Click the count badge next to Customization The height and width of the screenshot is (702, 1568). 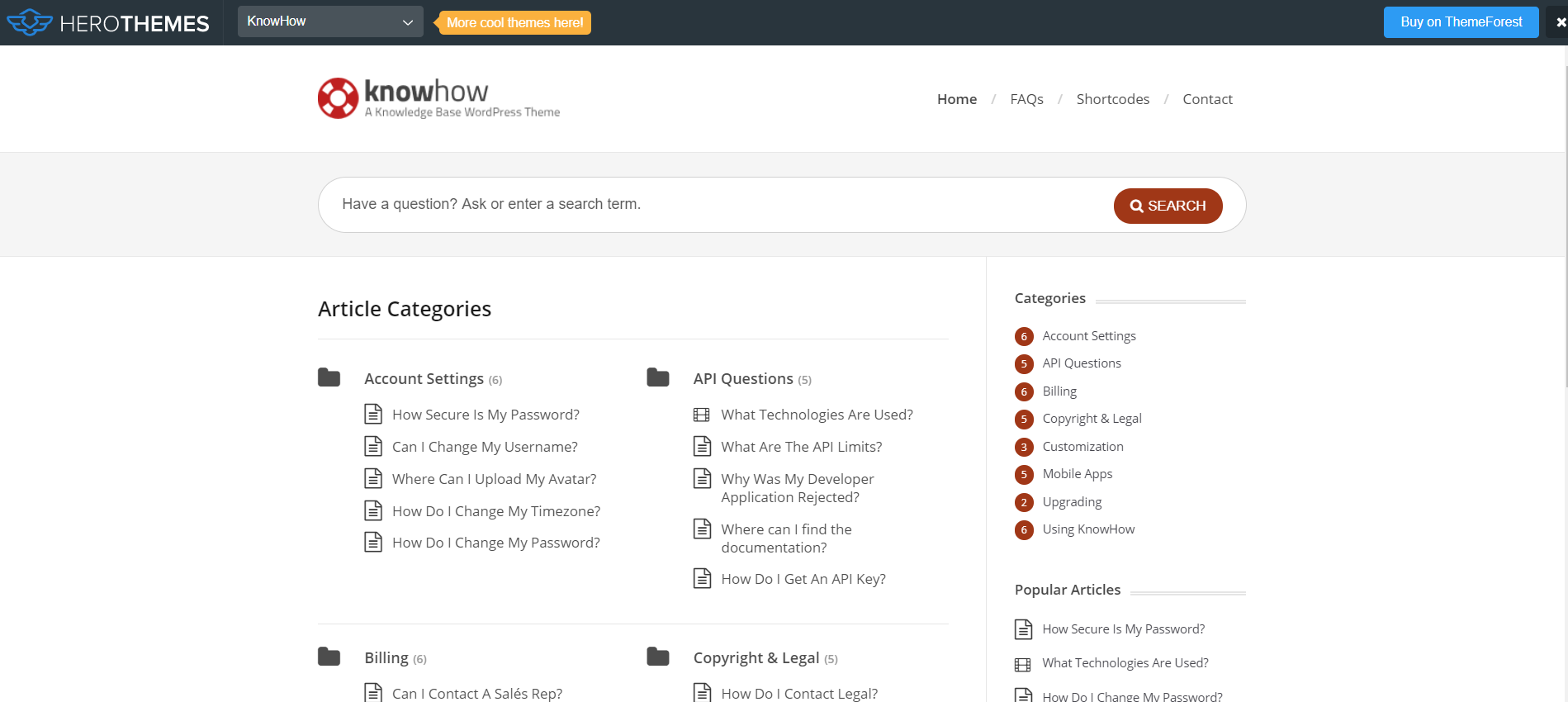(x=1024, y=447)
